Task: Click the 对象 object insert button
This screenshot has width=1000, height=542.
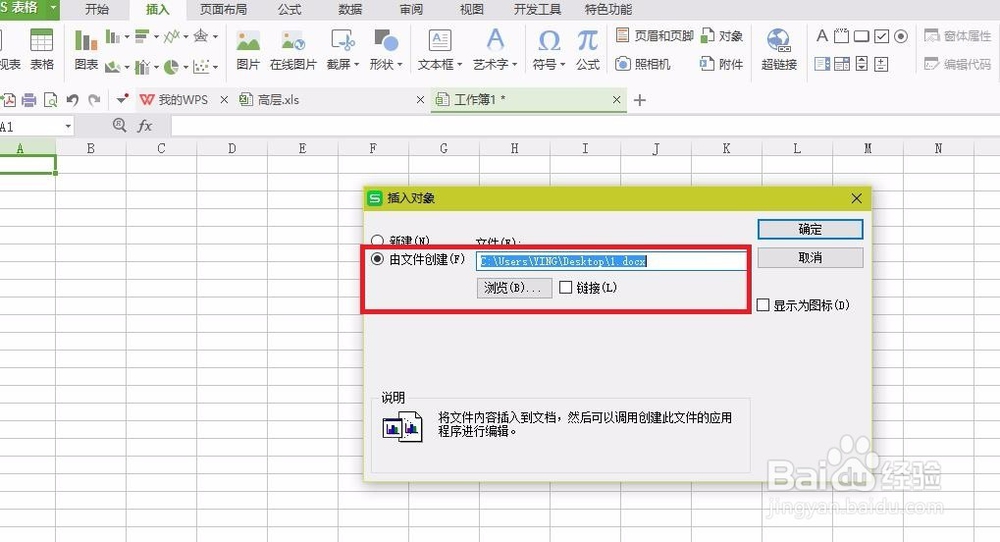Action: click(x=722, y=36)
